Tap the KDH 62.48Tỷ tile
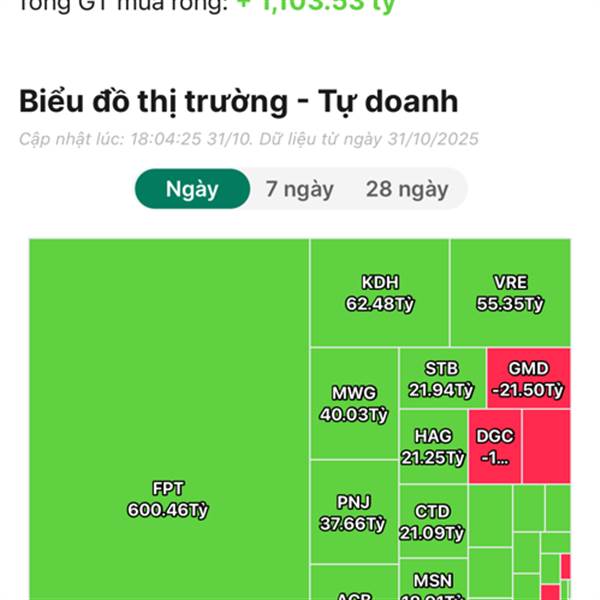The width and height of the screenshot is (600, 600). click(x=379, y=293)
